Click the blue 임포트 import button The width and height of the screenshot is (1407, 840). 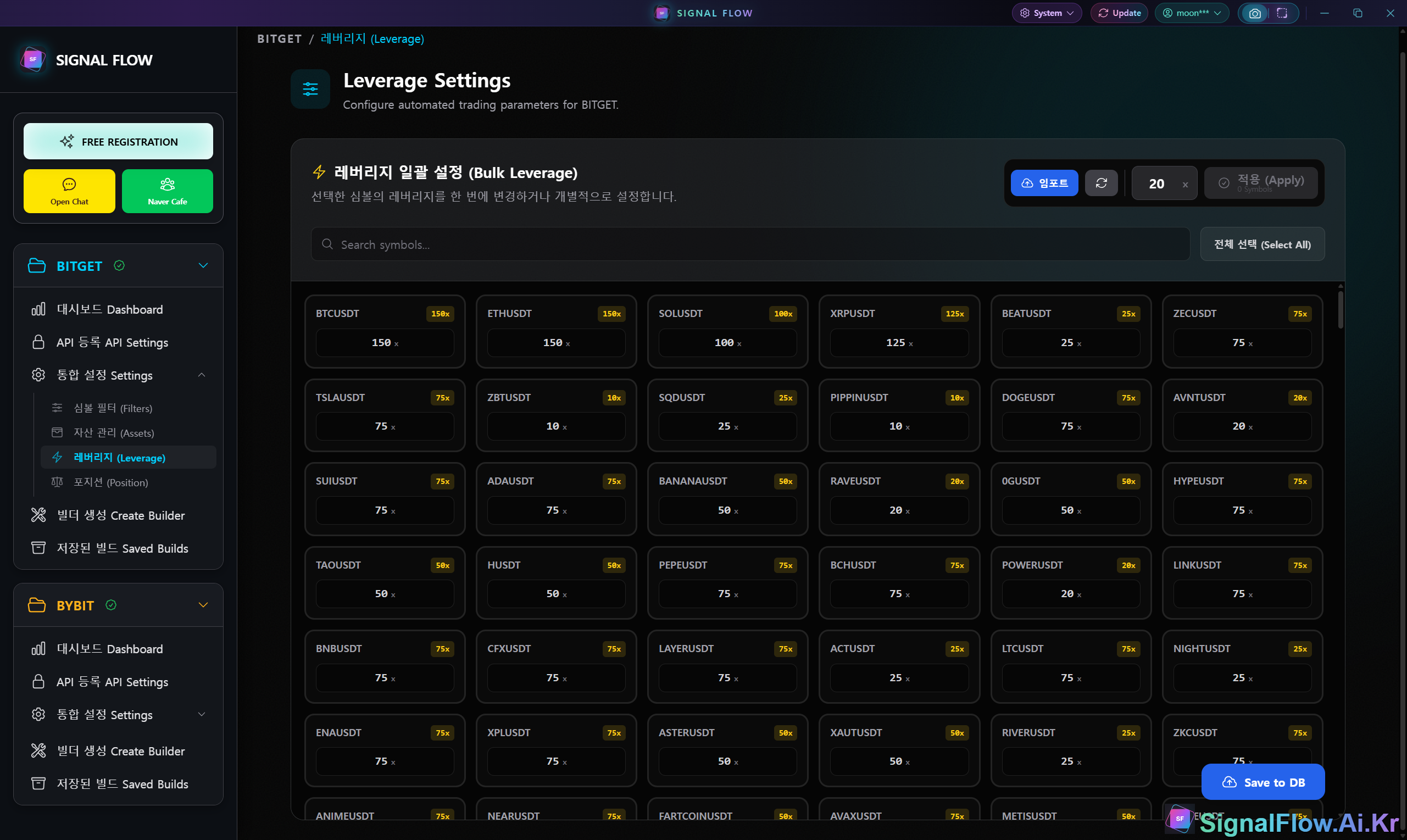(1044, 183)
